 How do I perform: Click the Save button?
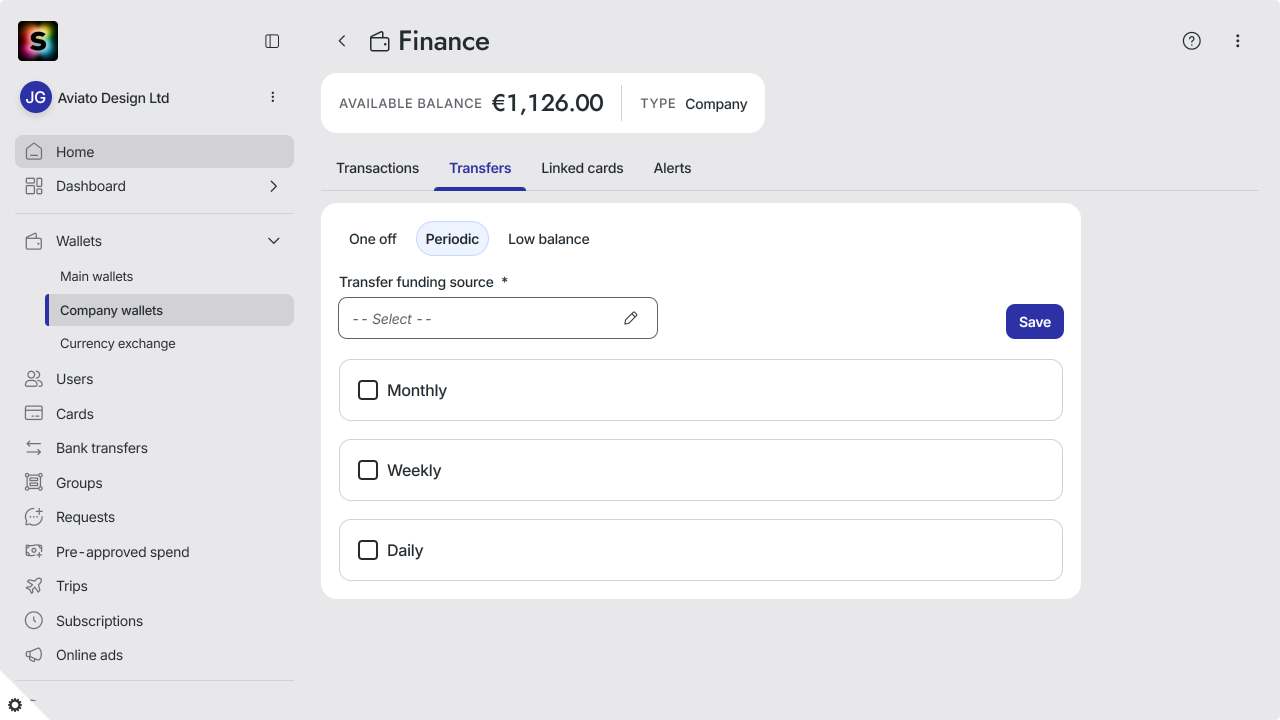[1035, 322]
